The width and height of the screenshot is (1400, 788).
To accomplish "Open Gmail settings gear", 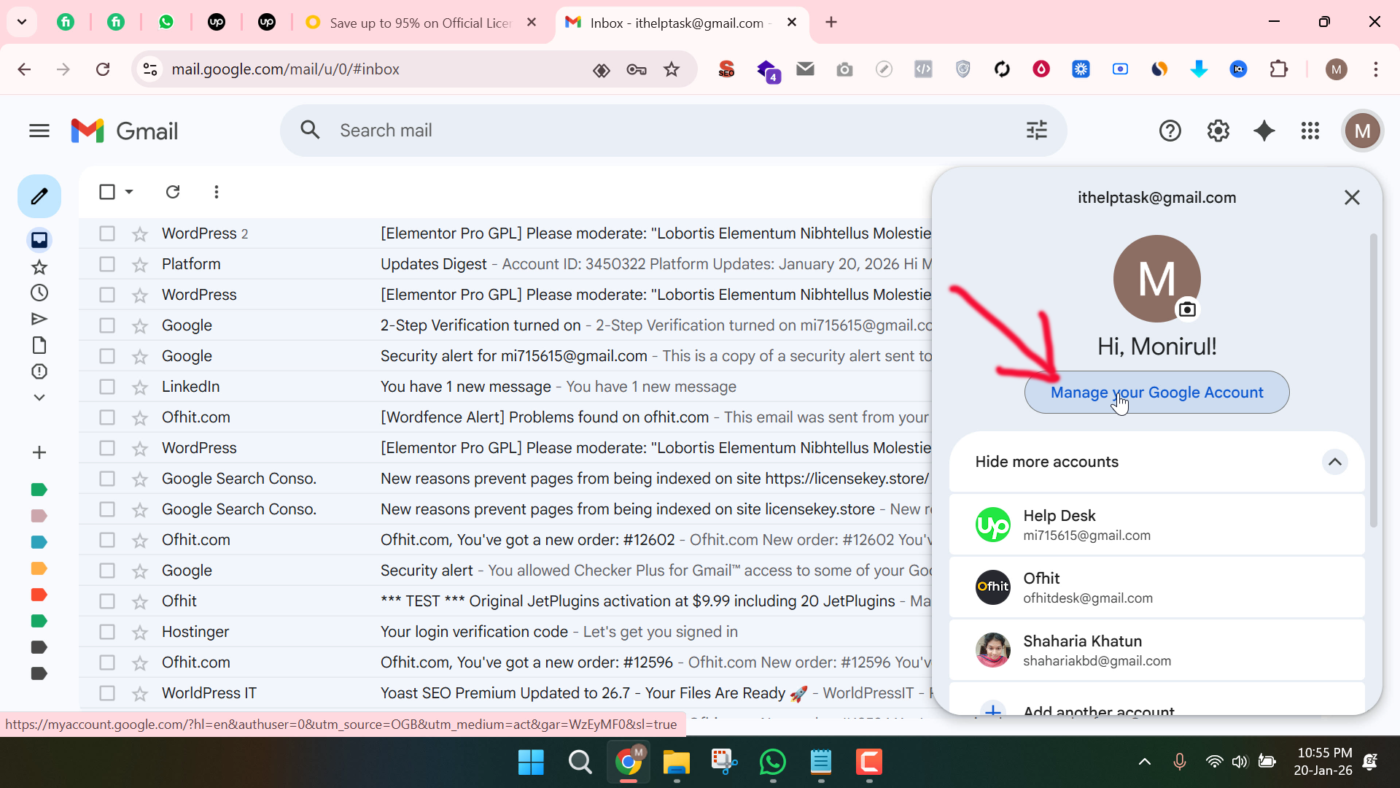I will point(1217,130).
